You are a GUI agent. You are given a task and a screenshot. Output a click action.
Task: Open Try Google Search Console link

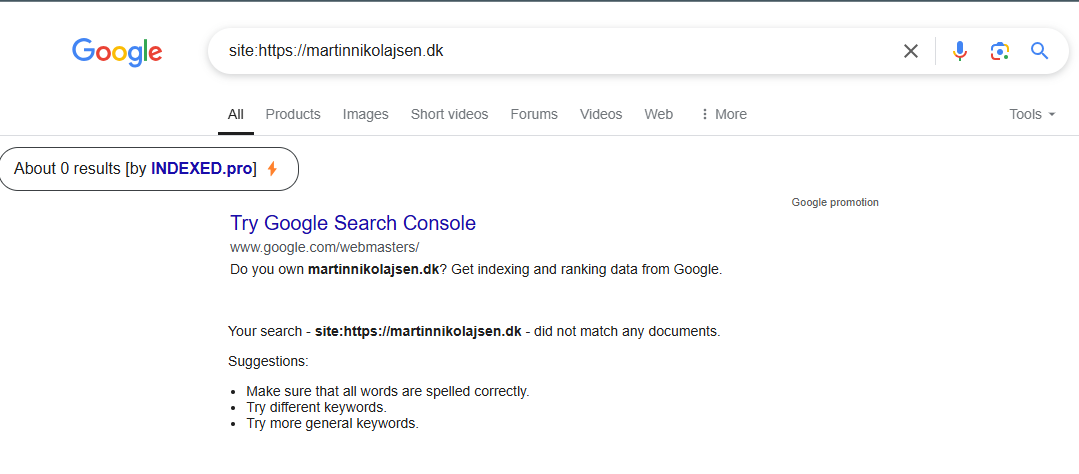pyautogui.click(x=353, y=223)
